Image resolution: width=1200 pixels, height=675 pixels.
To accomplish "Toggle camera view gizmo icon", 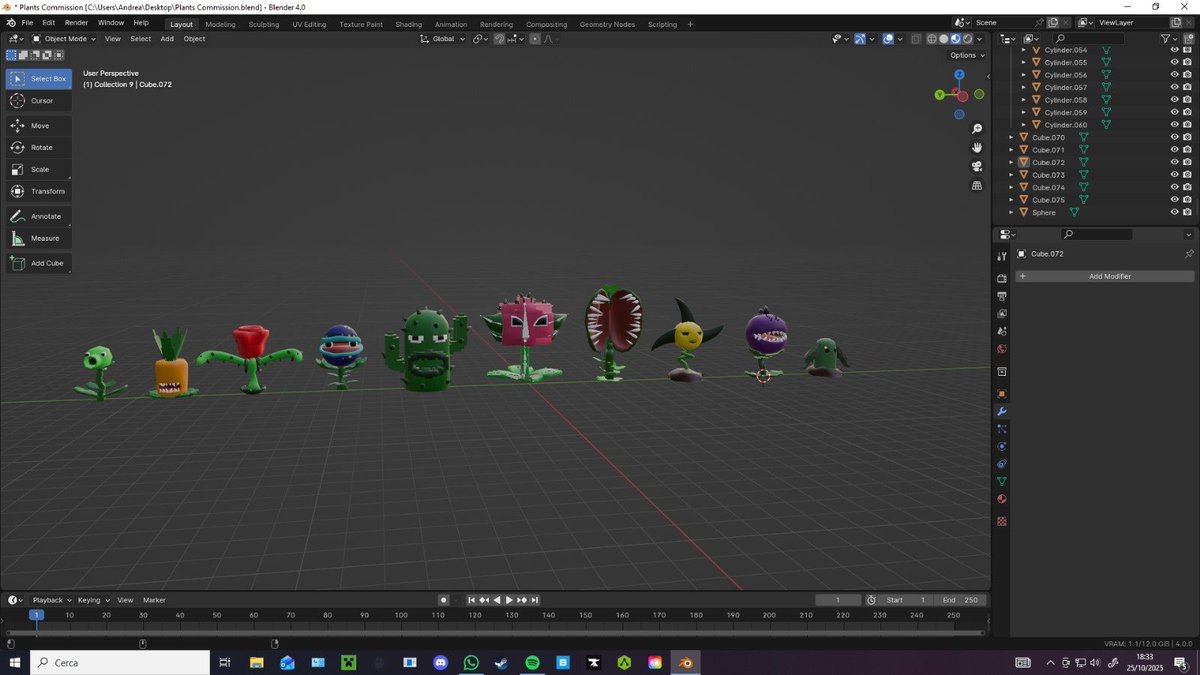I will pos(977,167).
